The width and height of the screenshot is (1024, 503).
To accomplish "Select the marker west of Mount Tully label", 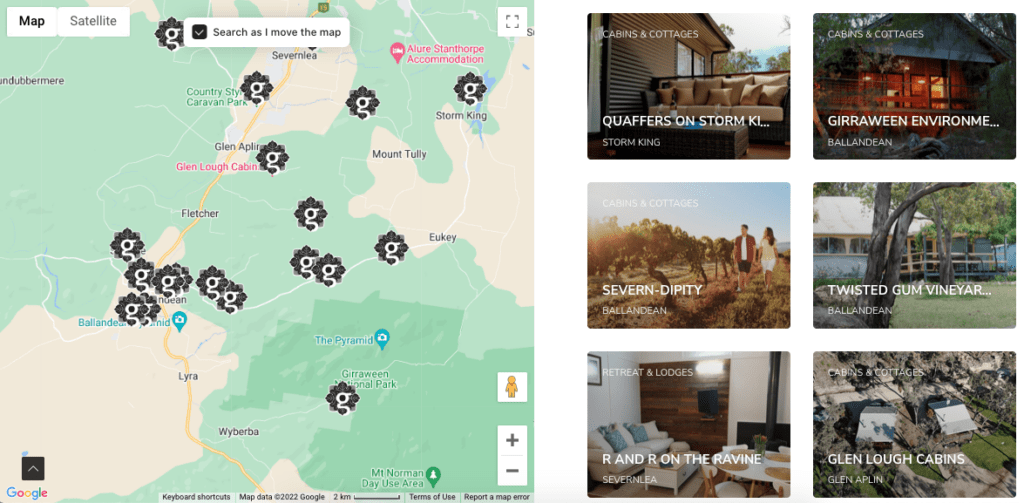I will (362, 103).
